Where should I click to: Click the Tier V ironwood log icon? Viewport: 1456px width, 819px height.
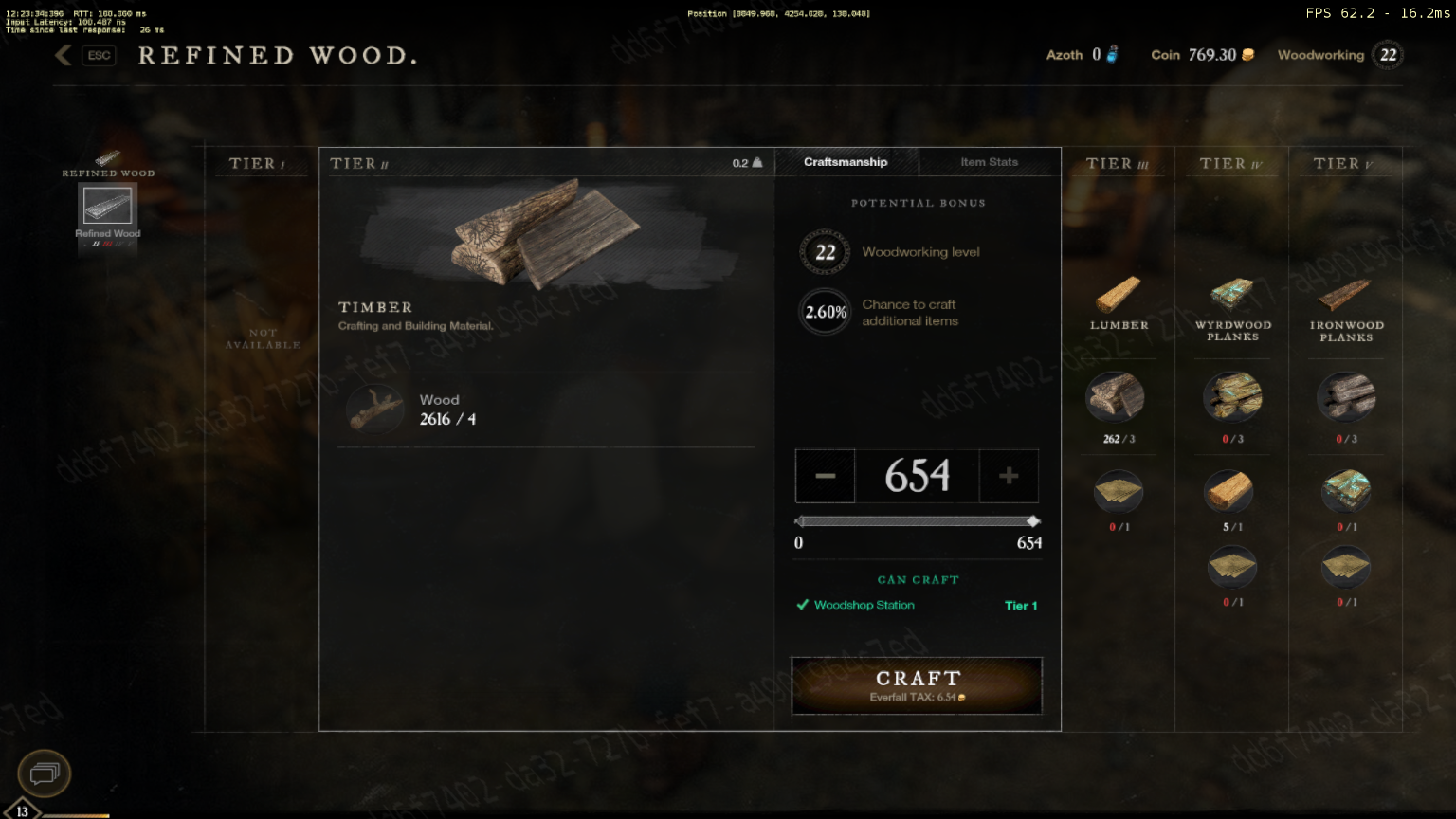(1346, 397)
